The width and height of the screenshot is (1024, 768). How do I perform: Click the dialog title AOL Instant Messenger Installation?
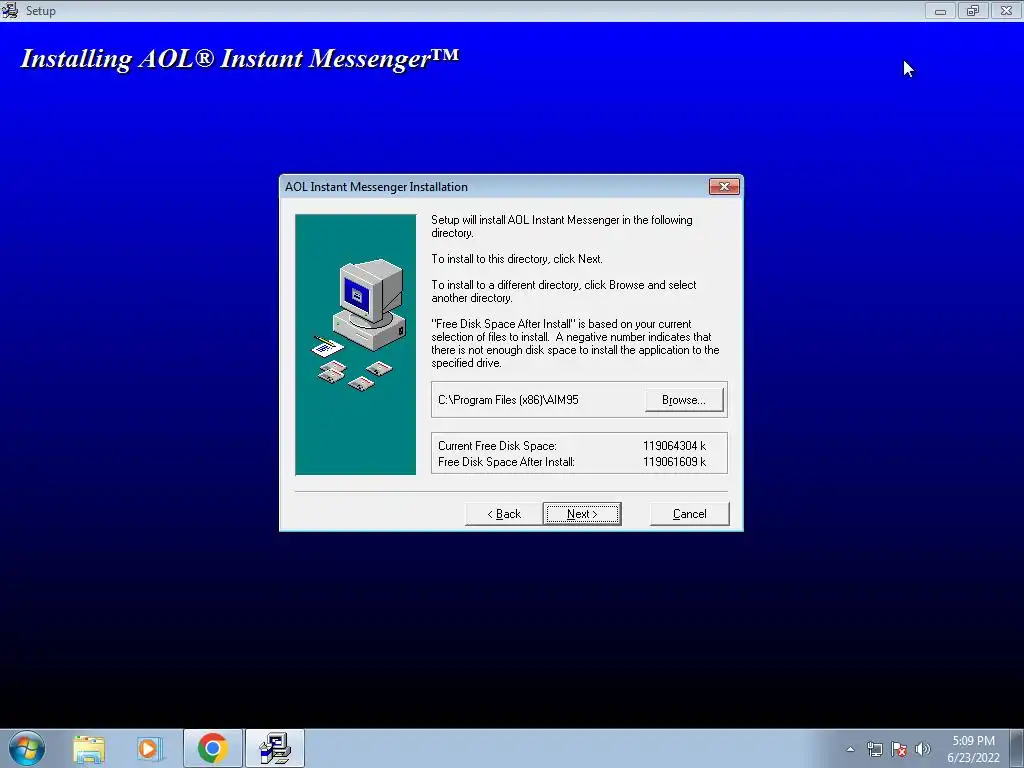click(x=376, y=187)
